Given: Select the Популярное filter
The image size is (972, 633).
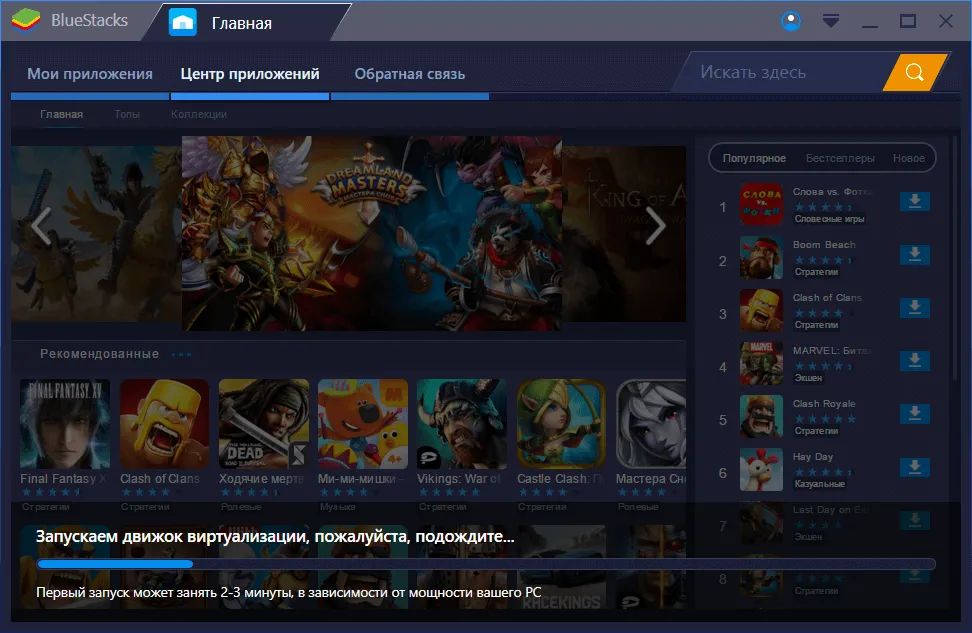Looking at the screenshot, I should pyautogui.click(x=754, y=158).
